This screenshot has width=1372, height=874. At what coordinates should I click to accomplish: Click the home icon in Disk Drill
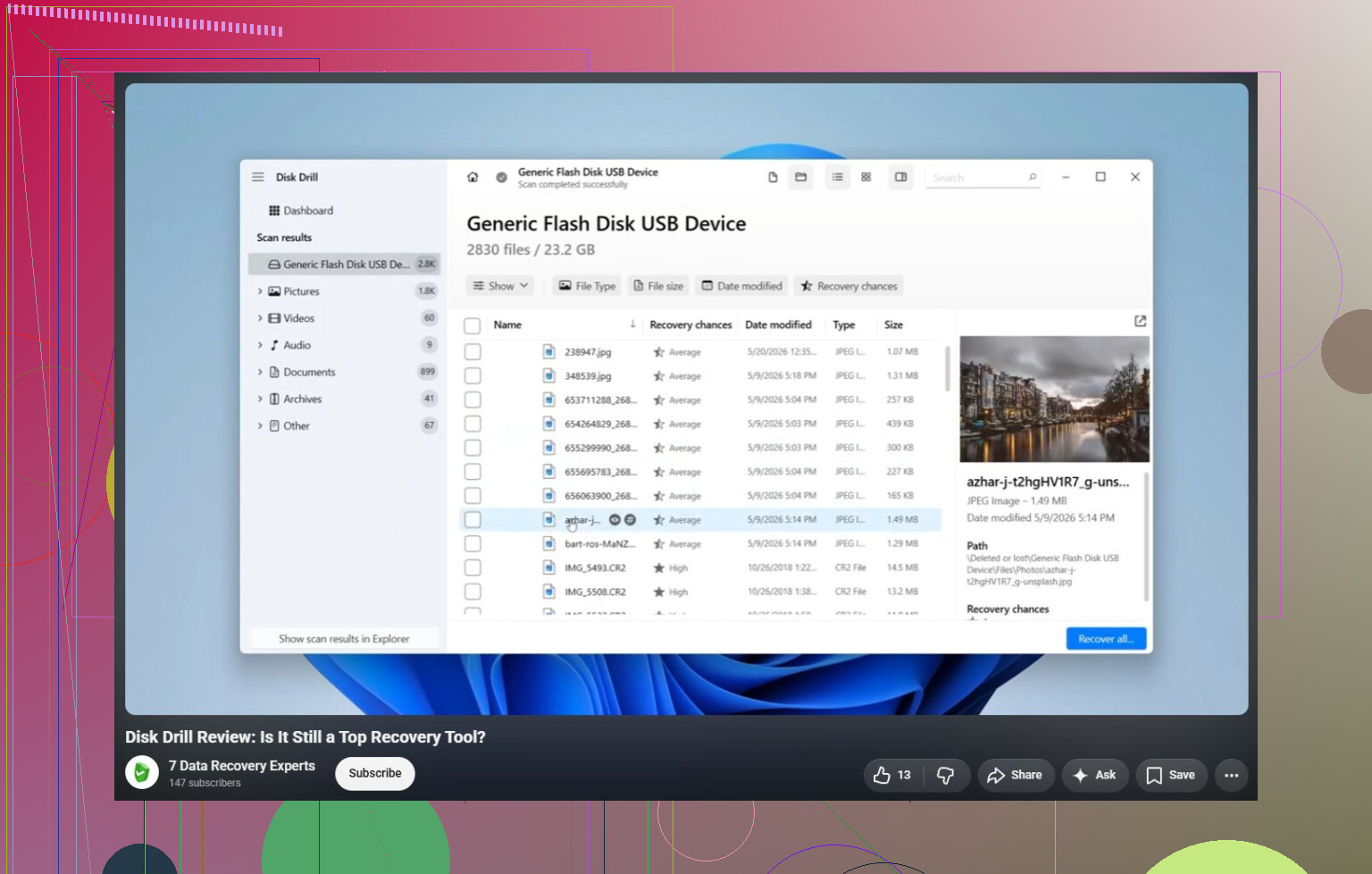(x=473, y=177)
